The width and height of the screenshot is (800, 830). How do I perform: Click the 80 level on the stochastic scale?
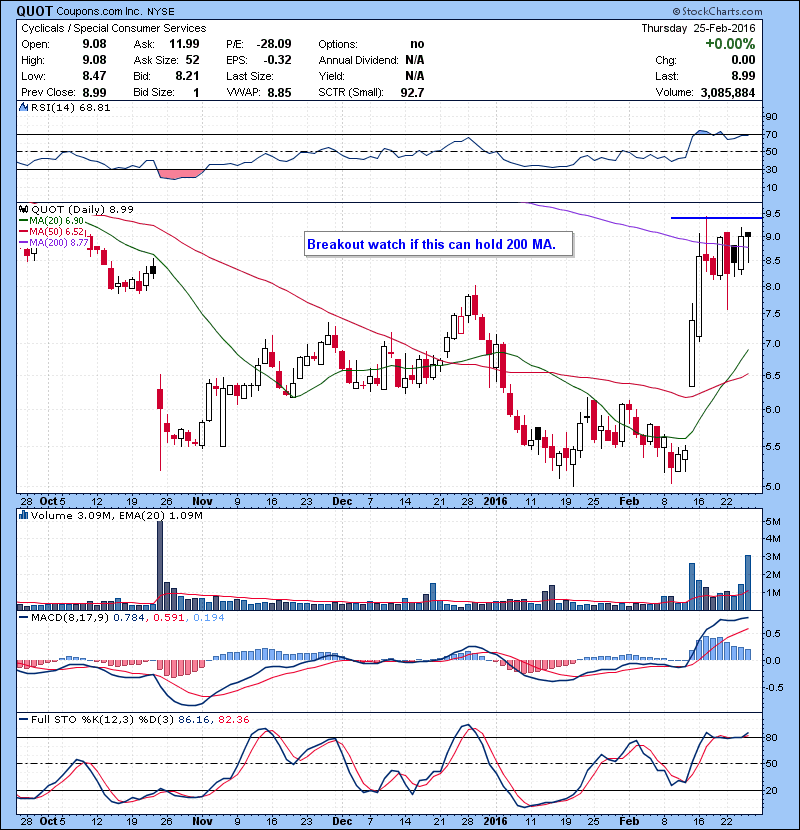point(771,737)
